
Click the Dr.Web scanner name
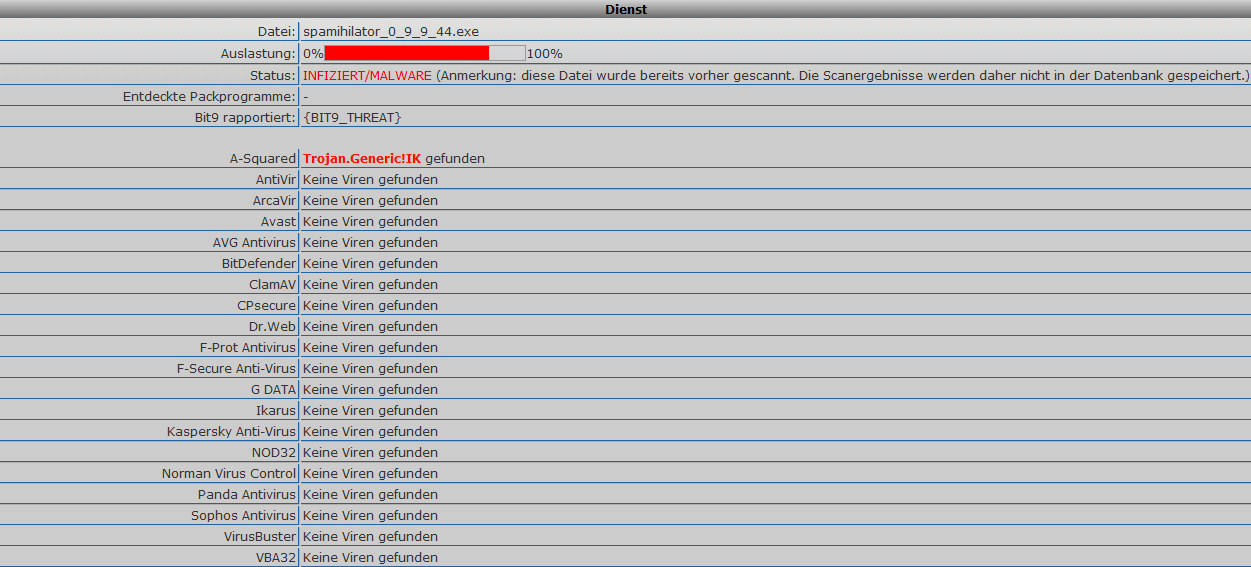tap(273, 326)
